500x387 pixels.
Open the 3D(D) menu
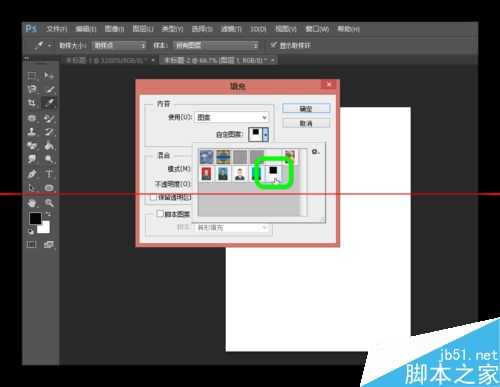[258, 29]
